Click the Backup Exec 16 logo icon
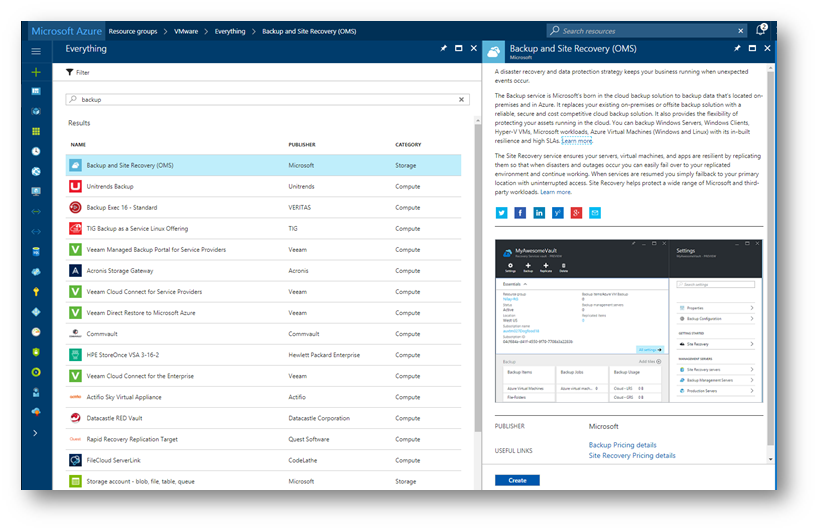Viewport: 819px width, 532px height. coord(75,207)
